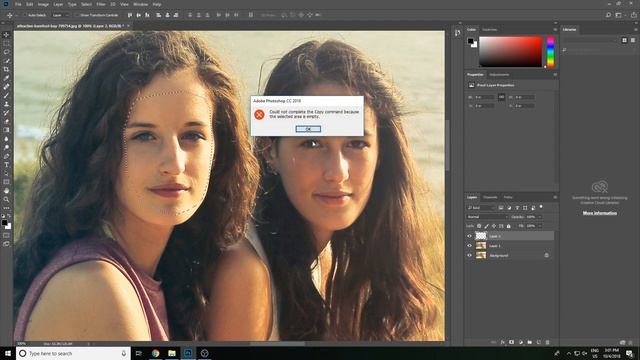Open the workspace switcher icon

[619, 15]
